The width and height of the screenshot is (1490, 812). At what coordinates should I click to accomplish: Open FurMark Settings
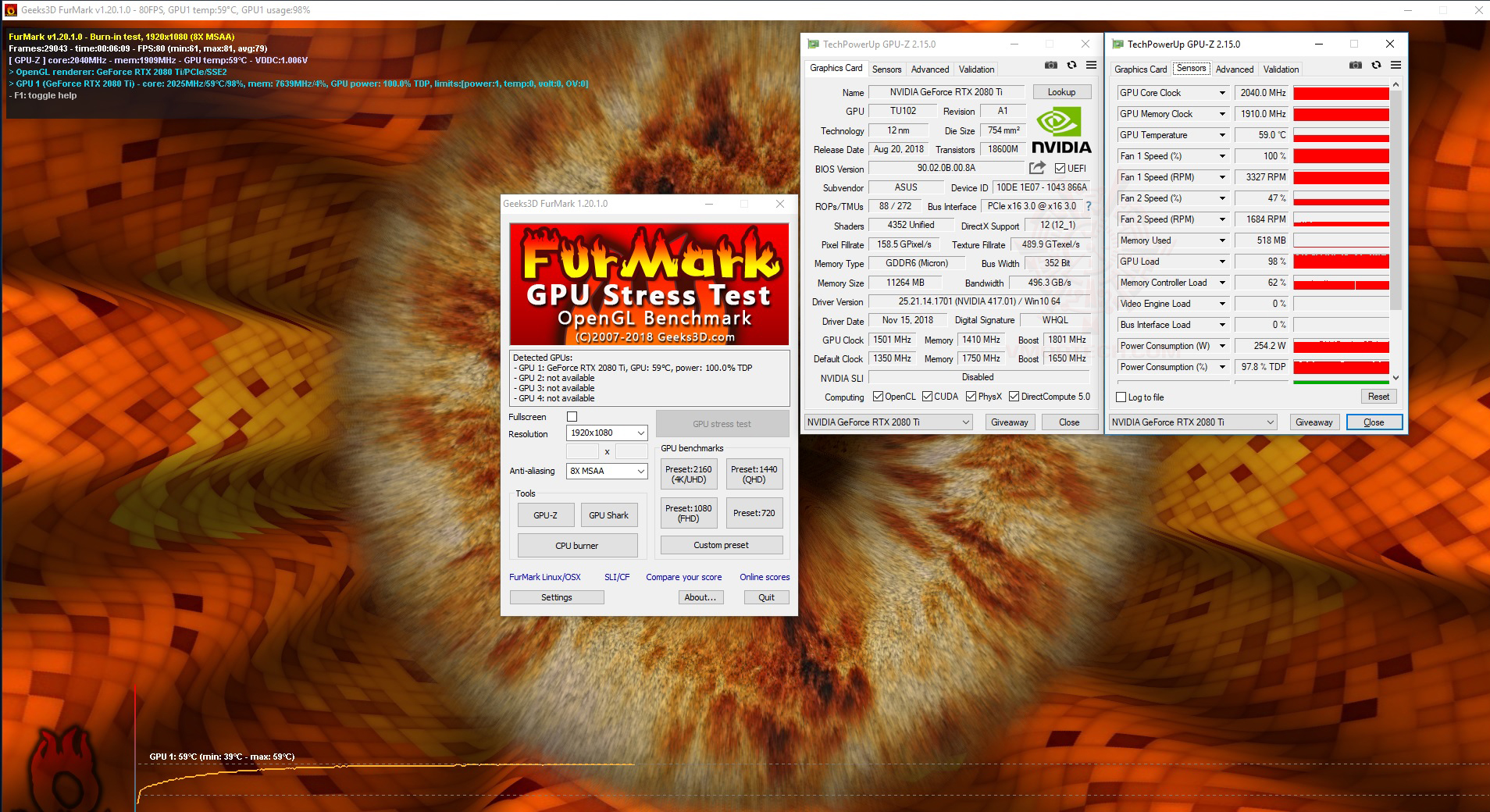(x=557, y=597)
